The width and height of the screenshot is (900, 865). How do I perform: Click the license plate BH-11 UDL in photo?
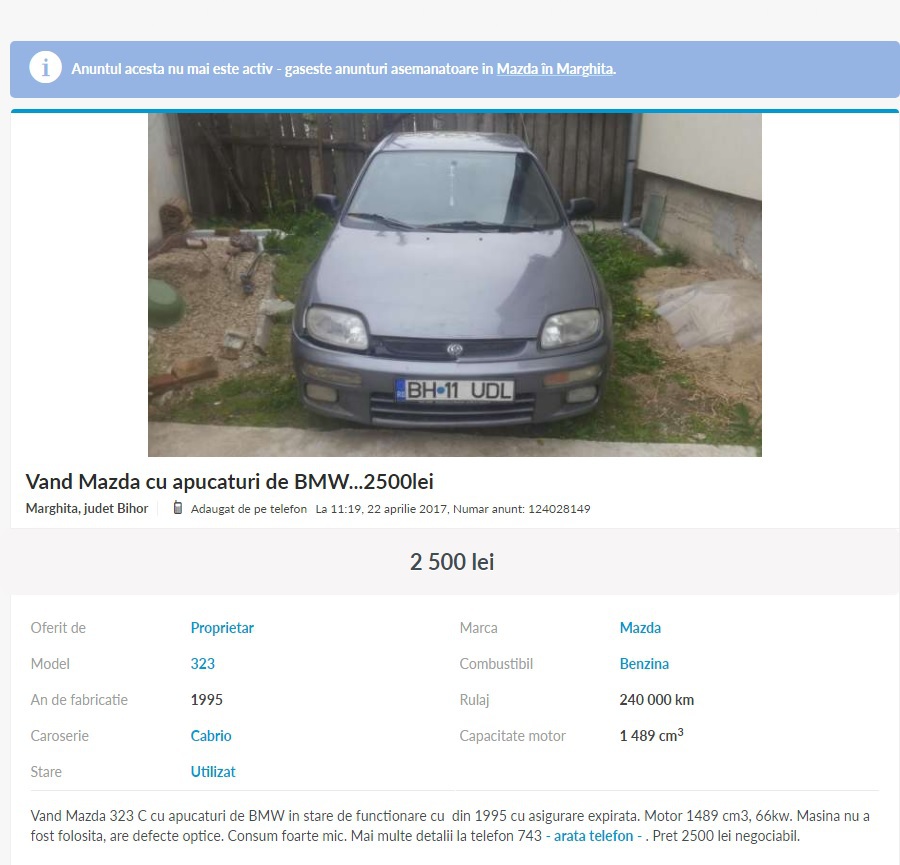455,390
